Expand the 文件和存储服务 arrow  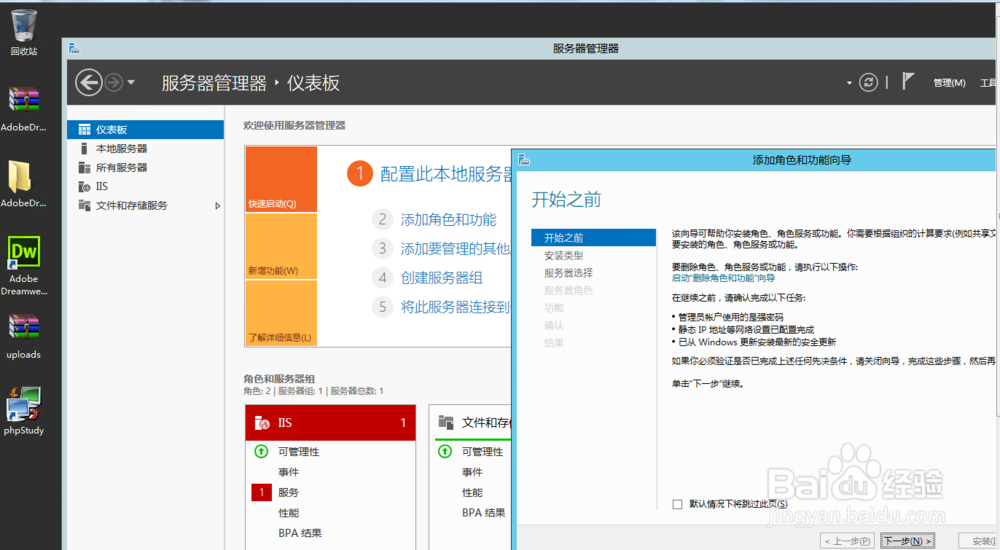tap(217, 205)
